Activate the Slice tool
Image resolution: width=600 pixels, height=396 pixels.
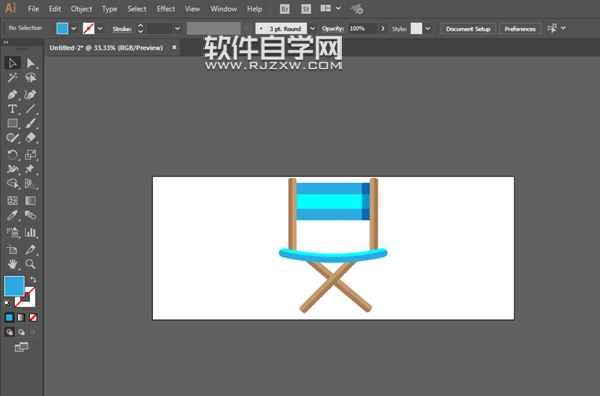[30, 249]
